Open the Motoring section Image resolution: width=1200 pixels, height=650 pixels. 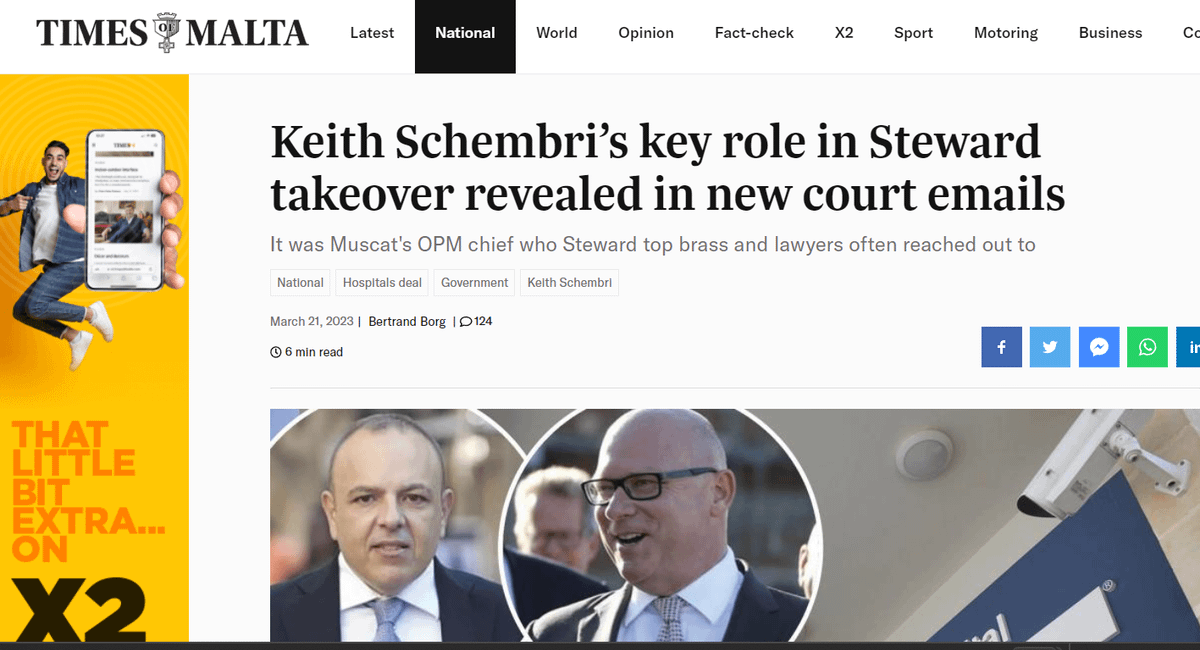(x=1006, y=33)
